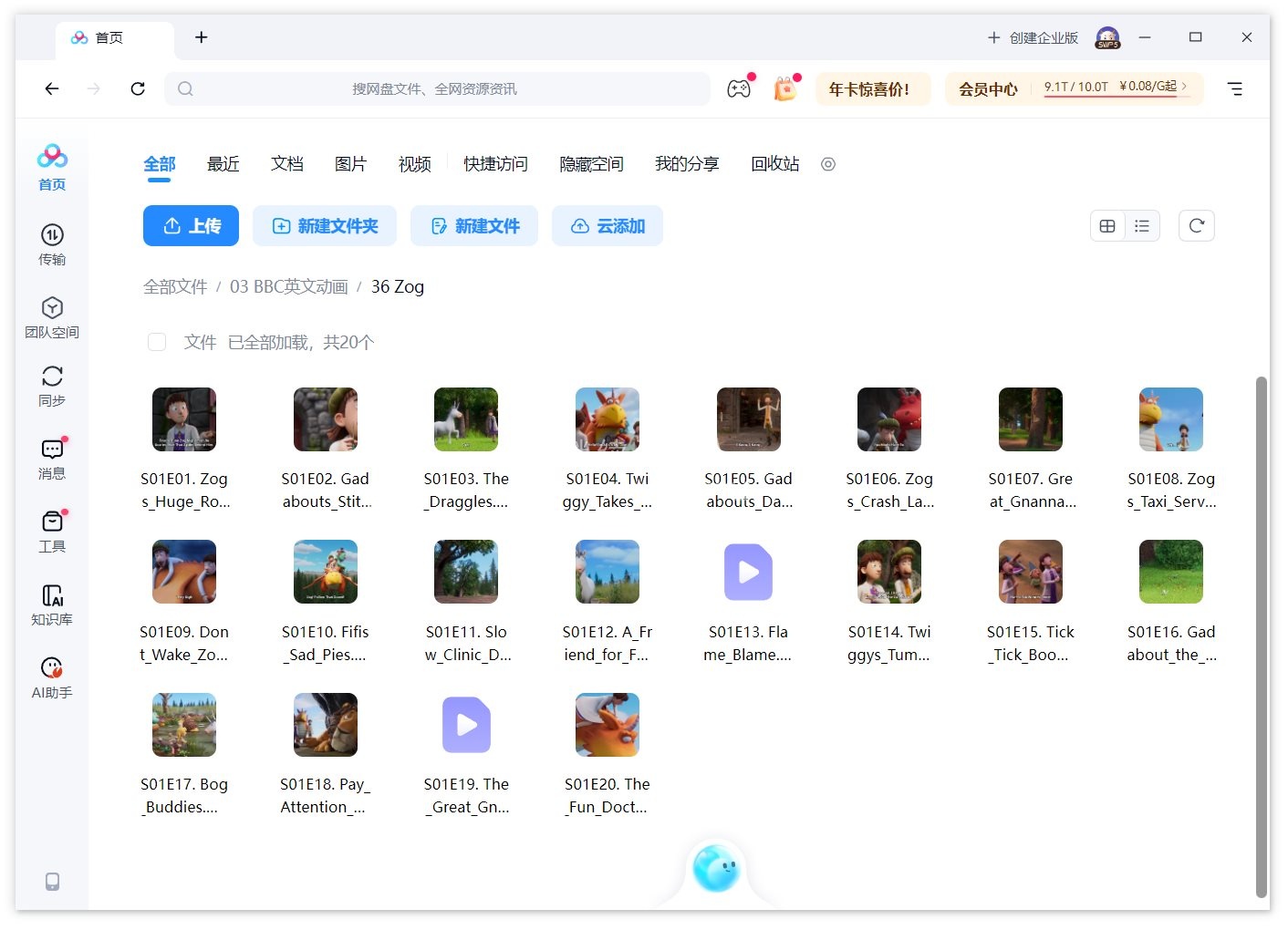
Task: Open the user avatar icon
Action: pos(1107,37)
